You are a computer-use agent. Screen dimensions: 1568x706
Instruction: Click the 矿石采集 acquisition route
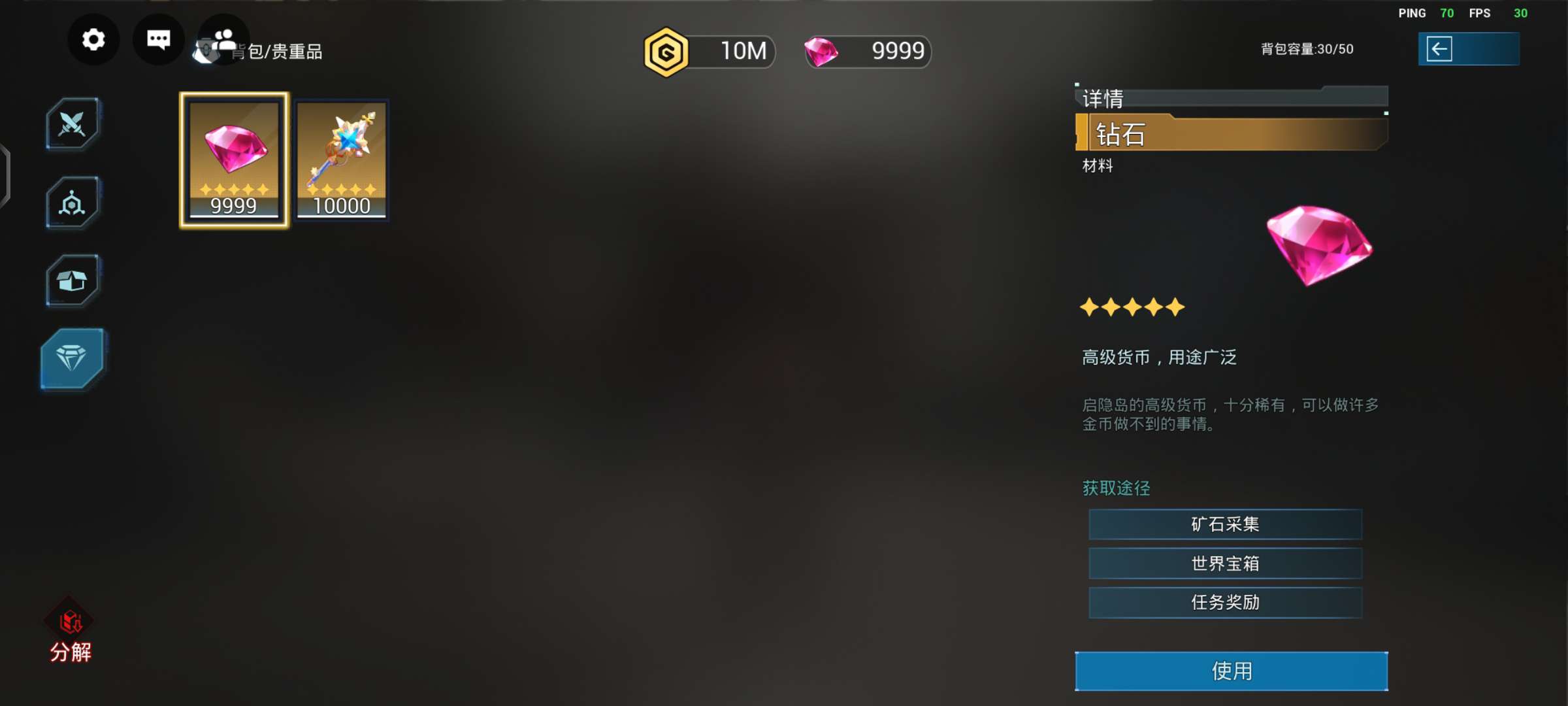1225,524
